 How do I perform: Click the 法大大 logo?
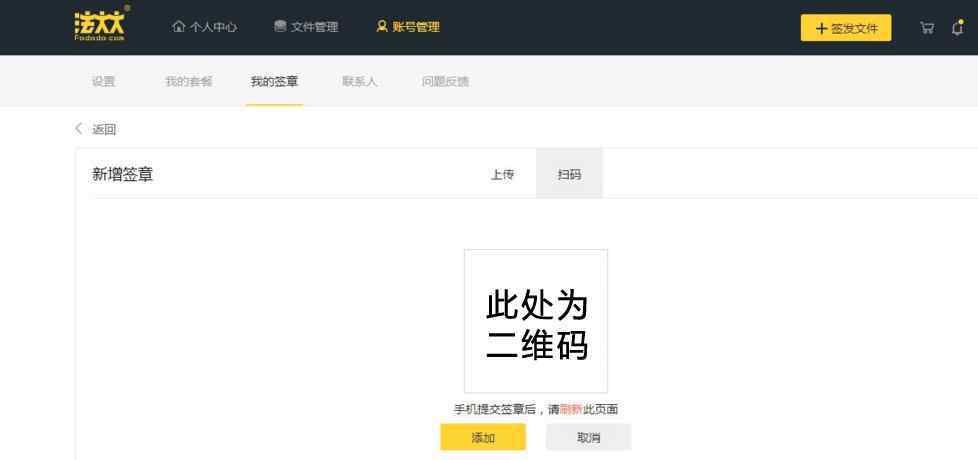(x=100, y=26)
